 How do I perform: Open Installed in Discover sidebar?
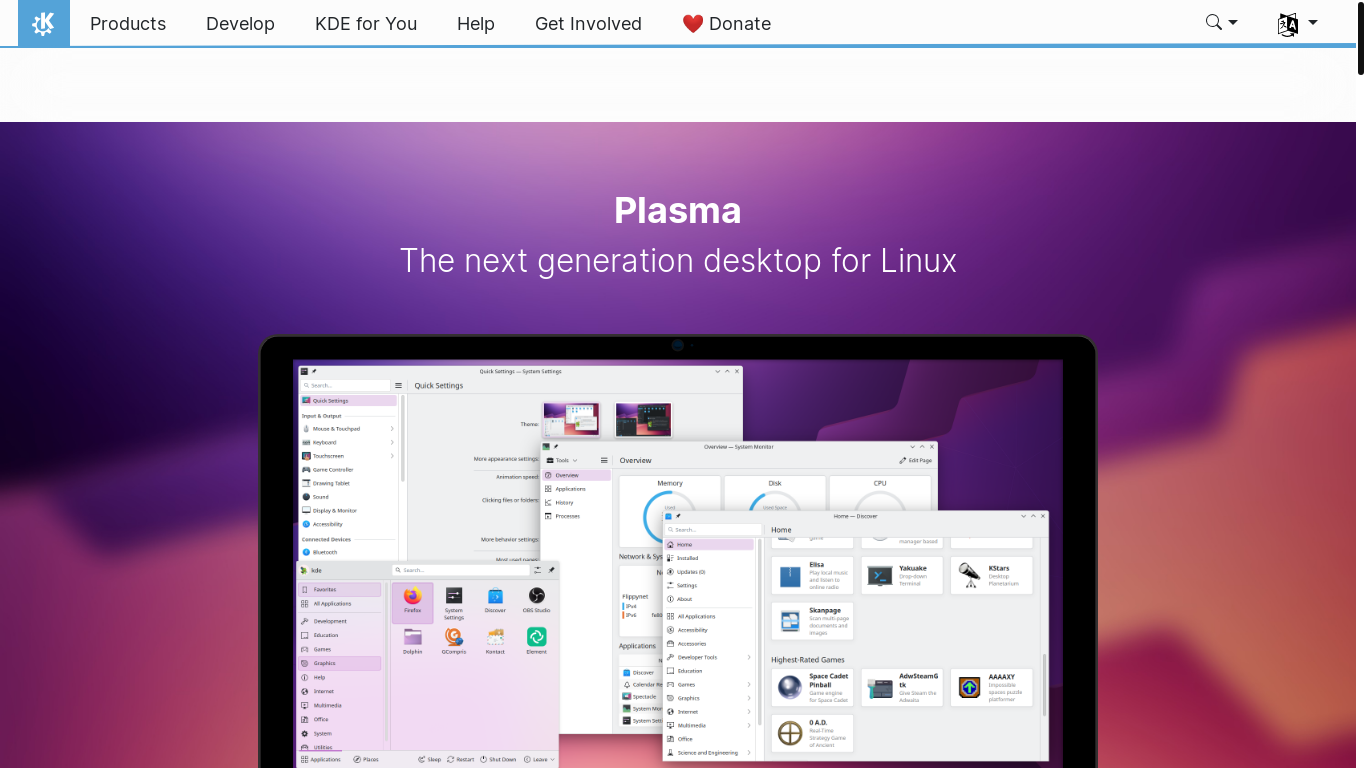tap(709, 558)
